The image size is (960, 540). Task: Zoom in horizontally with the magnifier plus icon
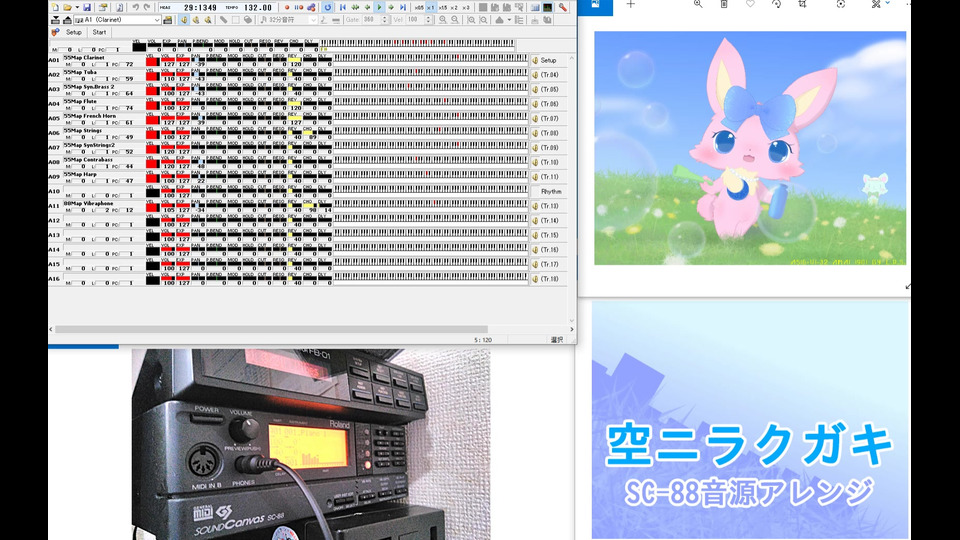click(443, 20)
